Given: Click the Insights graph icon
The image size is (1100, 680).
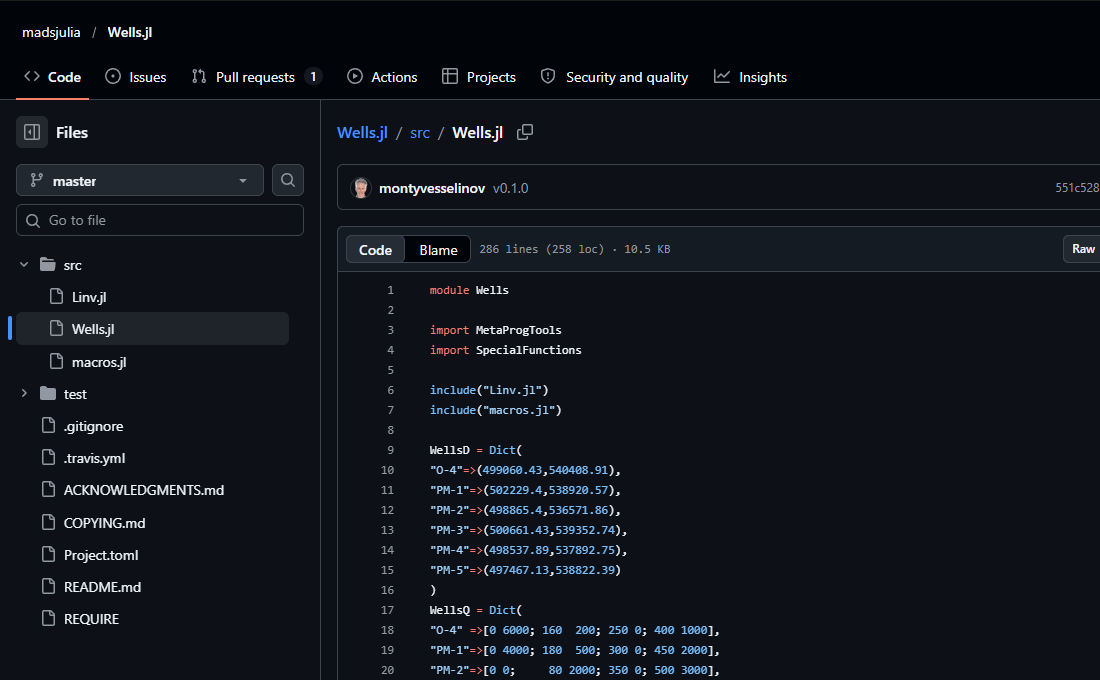Looking at the screenshot, I should (x=722, y=76).
